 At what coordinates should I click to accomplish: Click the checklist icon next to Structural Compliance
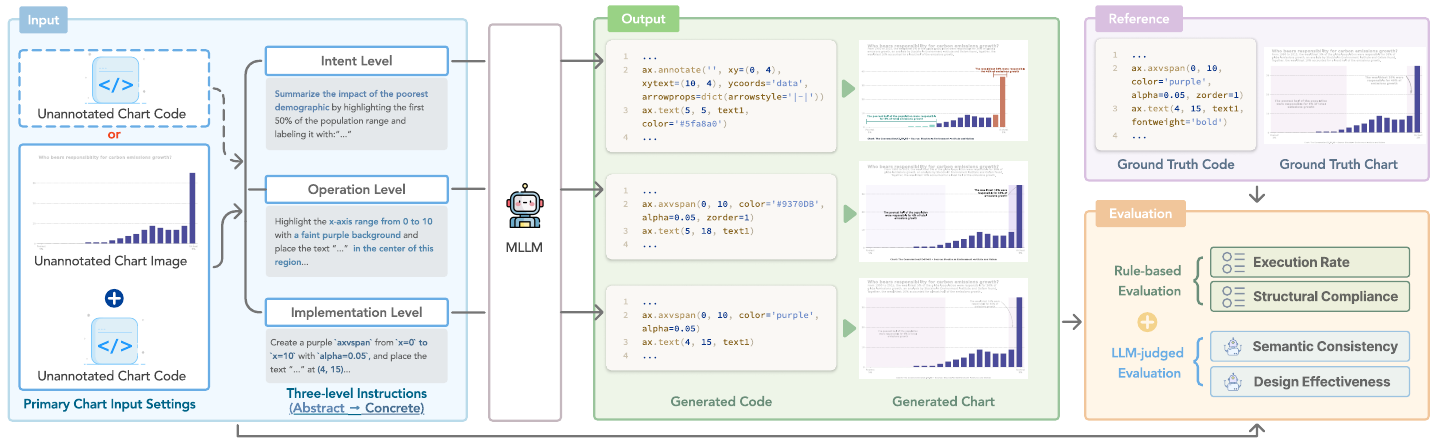[x=1233, y=296]
